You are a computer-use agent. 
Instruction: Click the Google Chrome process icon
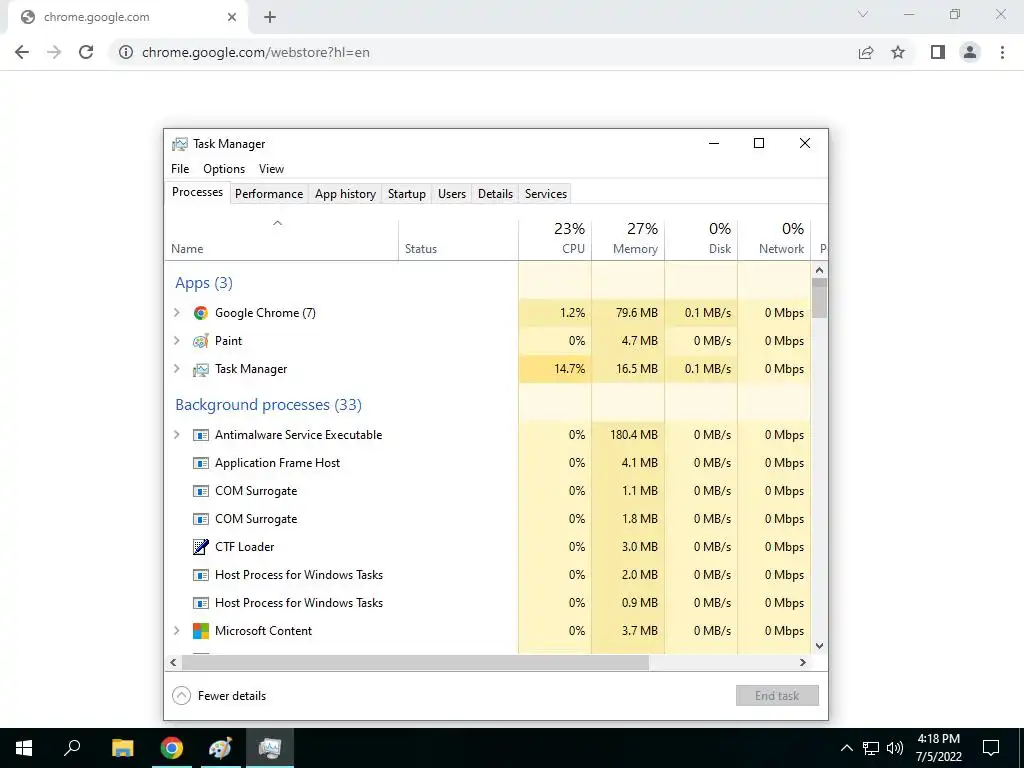point(200,313)
